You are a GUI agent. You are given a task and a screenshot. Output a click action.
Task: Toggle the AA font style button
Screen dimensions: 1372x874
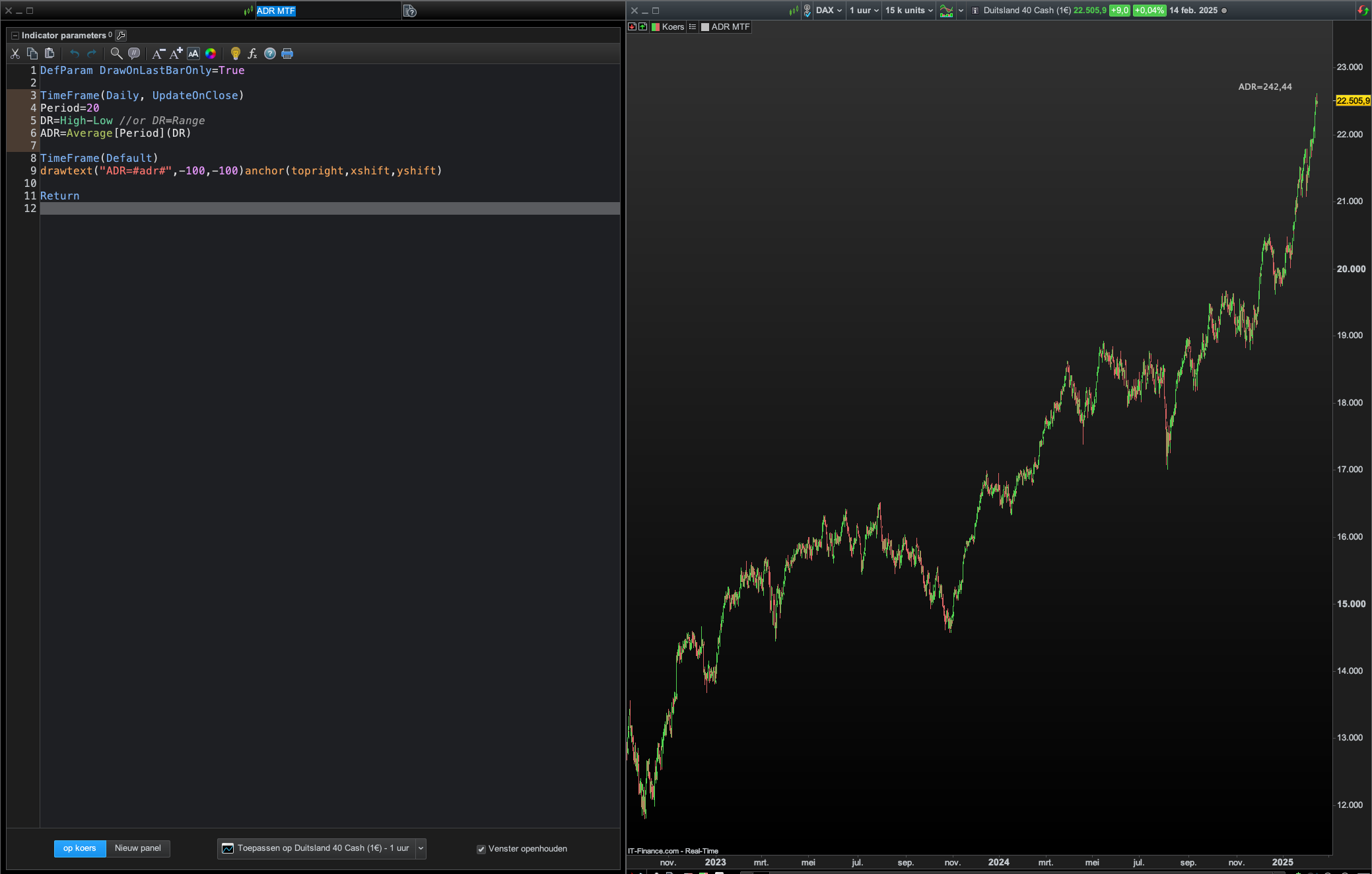click(x=193, y=54)
